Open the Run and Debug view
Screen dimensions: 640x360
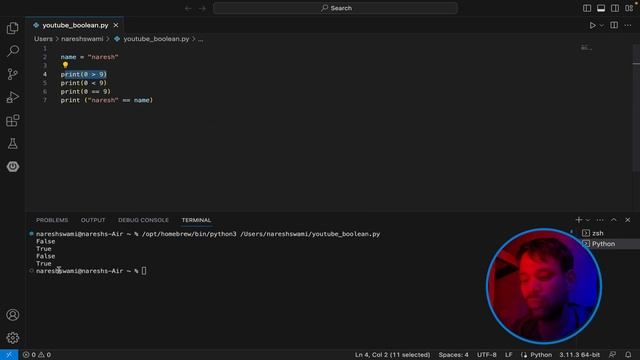13,97
